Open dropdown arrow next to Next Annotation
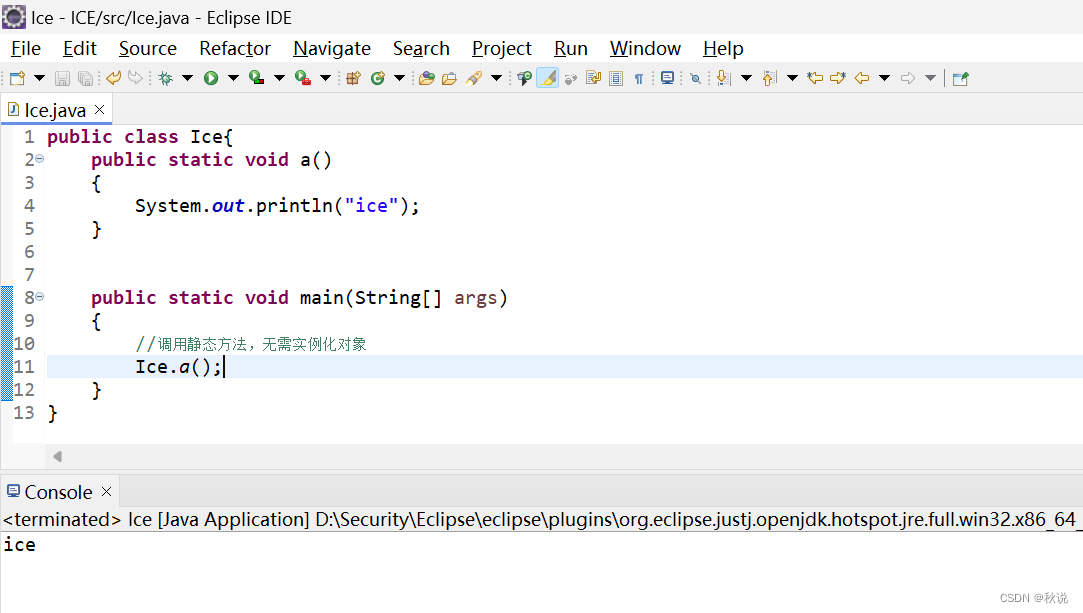1083x613 pixels. click(747, 78)
